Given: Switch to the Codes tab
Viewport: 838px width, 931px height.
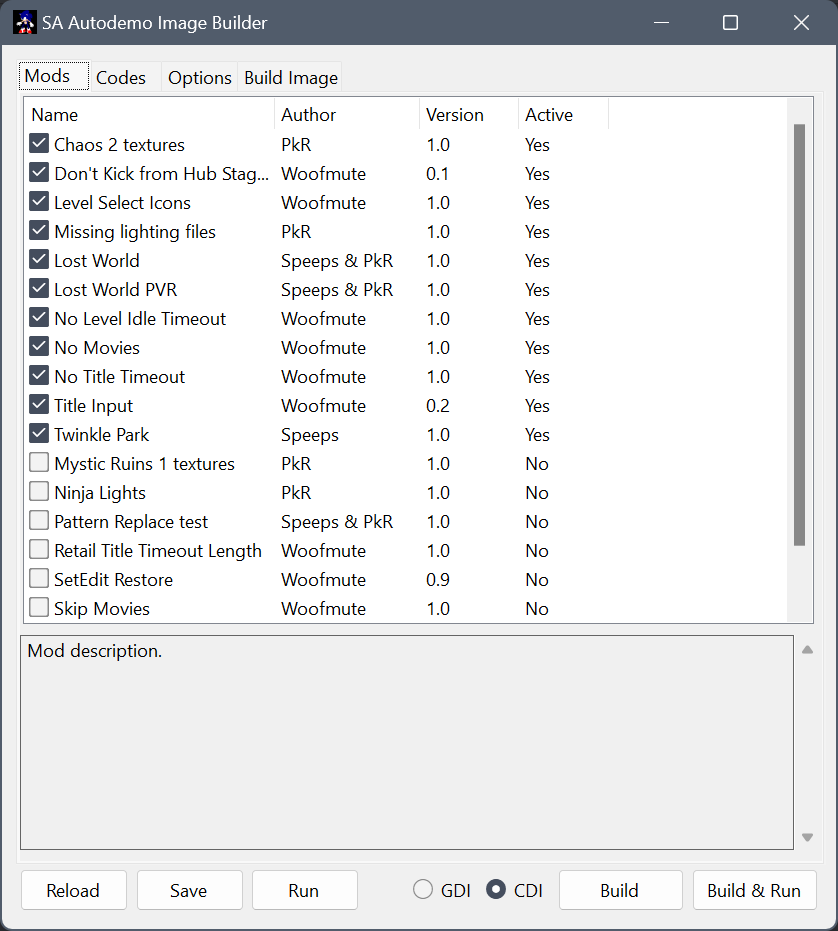Looking at the screenshot, I should 121,77.
